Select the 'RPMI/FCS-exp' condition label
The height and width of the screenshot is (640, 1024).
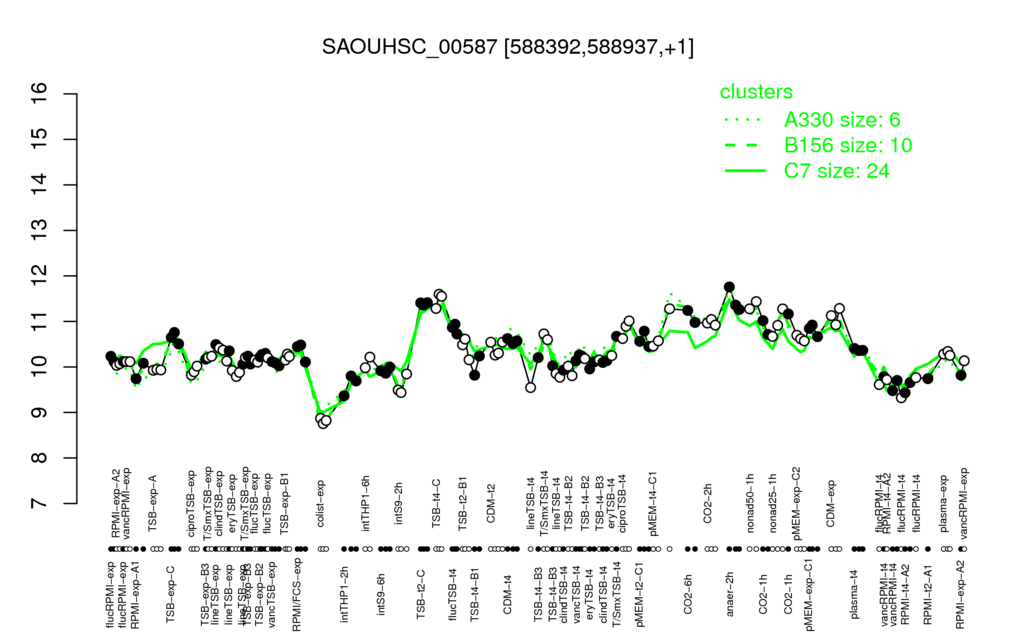[296, 596]
